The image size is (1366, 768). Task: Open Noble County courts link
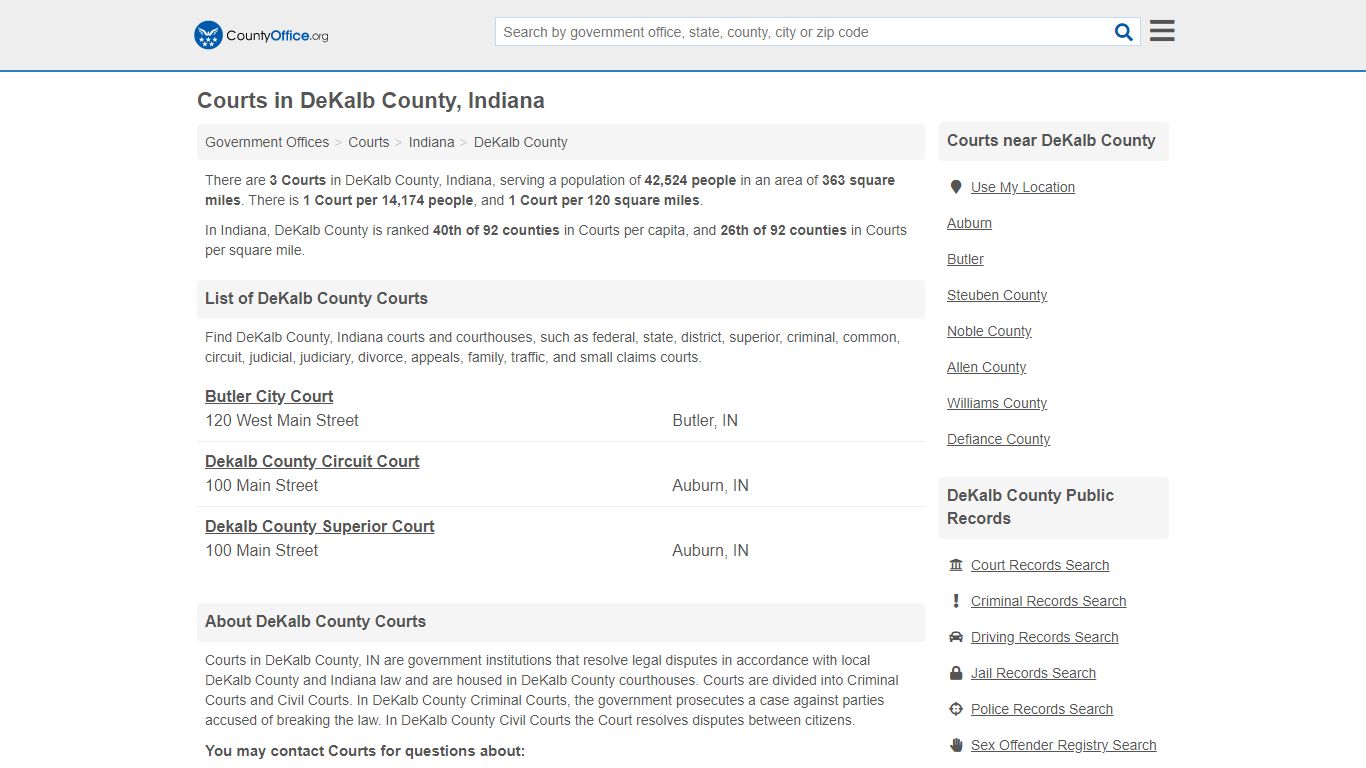989,331
